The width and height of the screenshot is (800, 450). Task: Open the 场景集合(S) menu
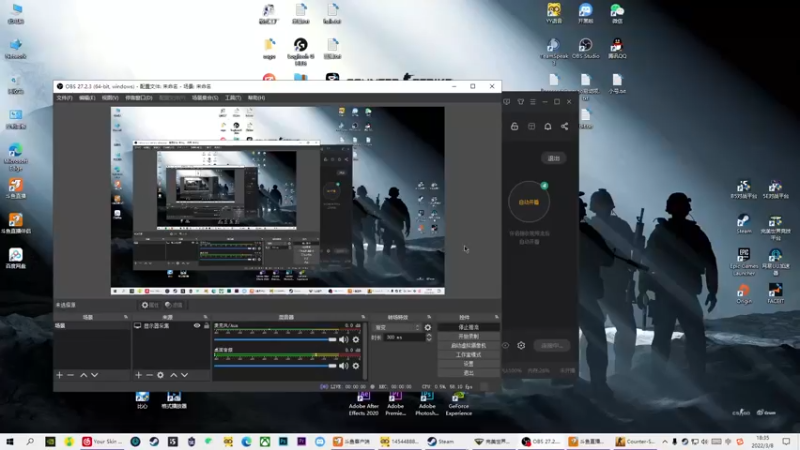click(205, 97)
